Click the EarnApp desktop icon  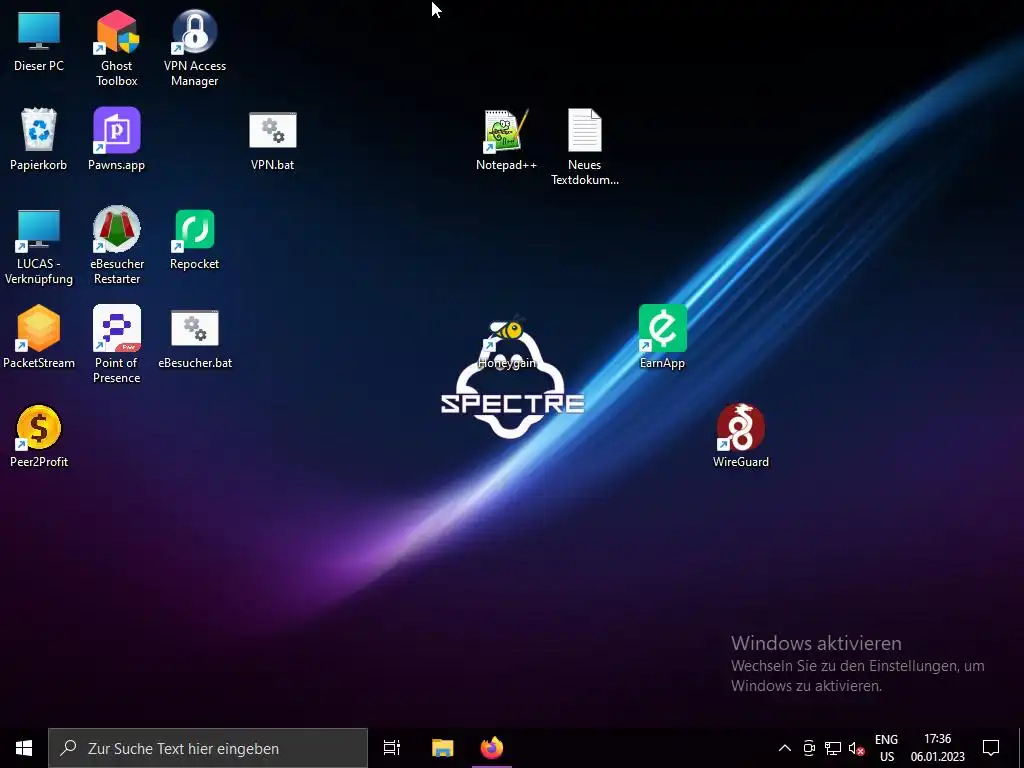click(662, 337)
